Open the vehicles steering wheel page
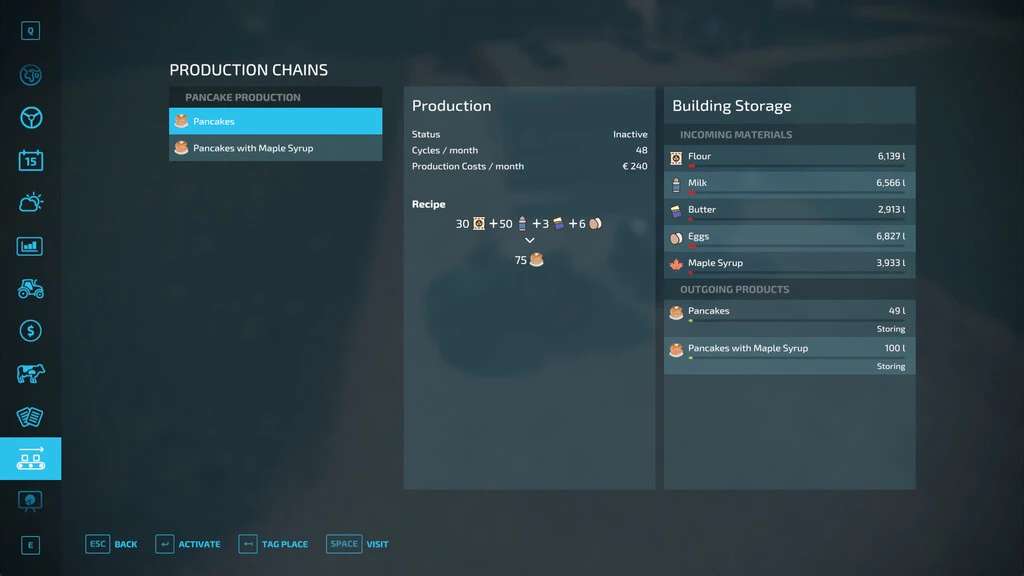Screen dimensions: 1024x576 point(30,118)
